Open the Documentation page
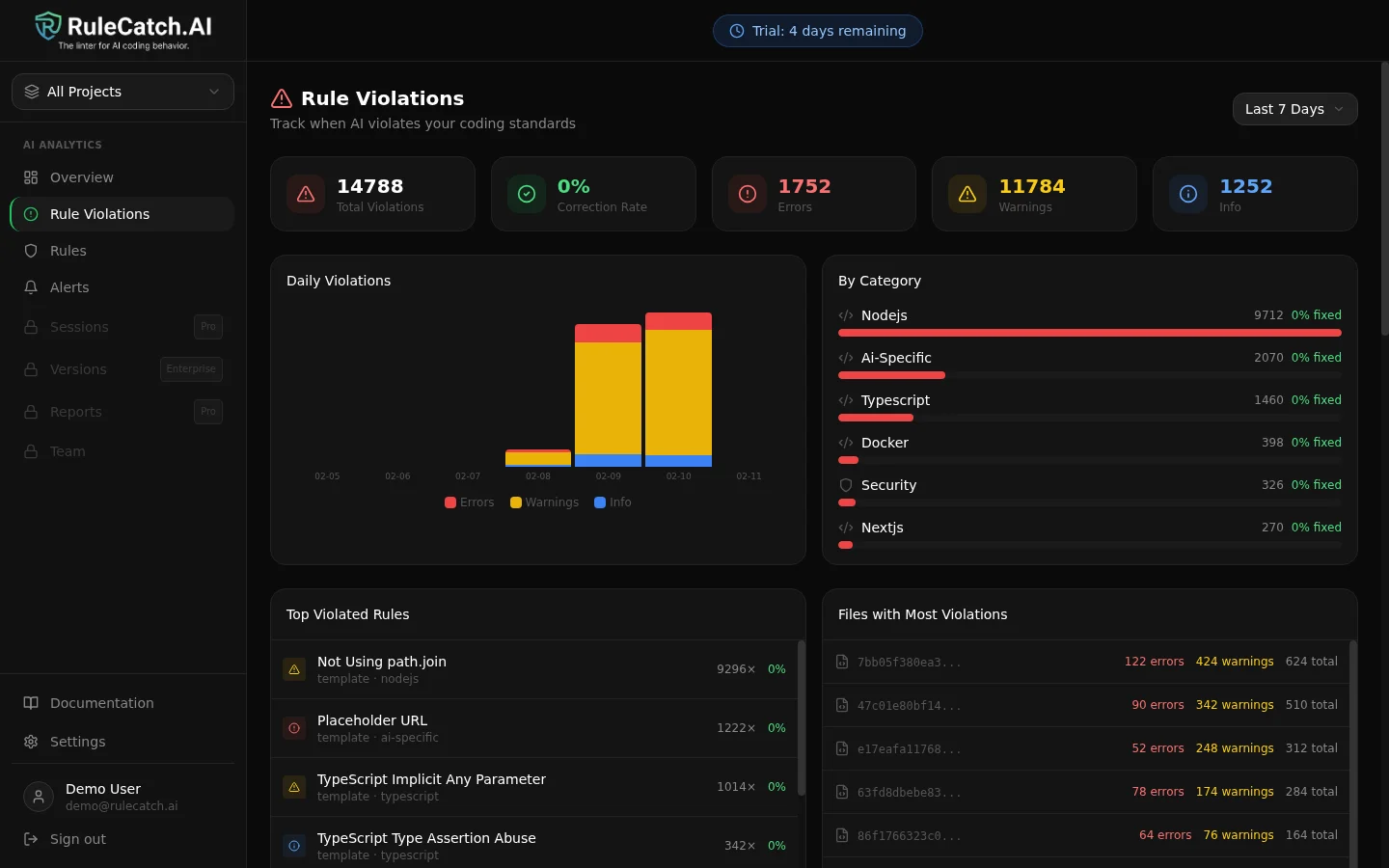1389x868 pixels. point(101,703)
